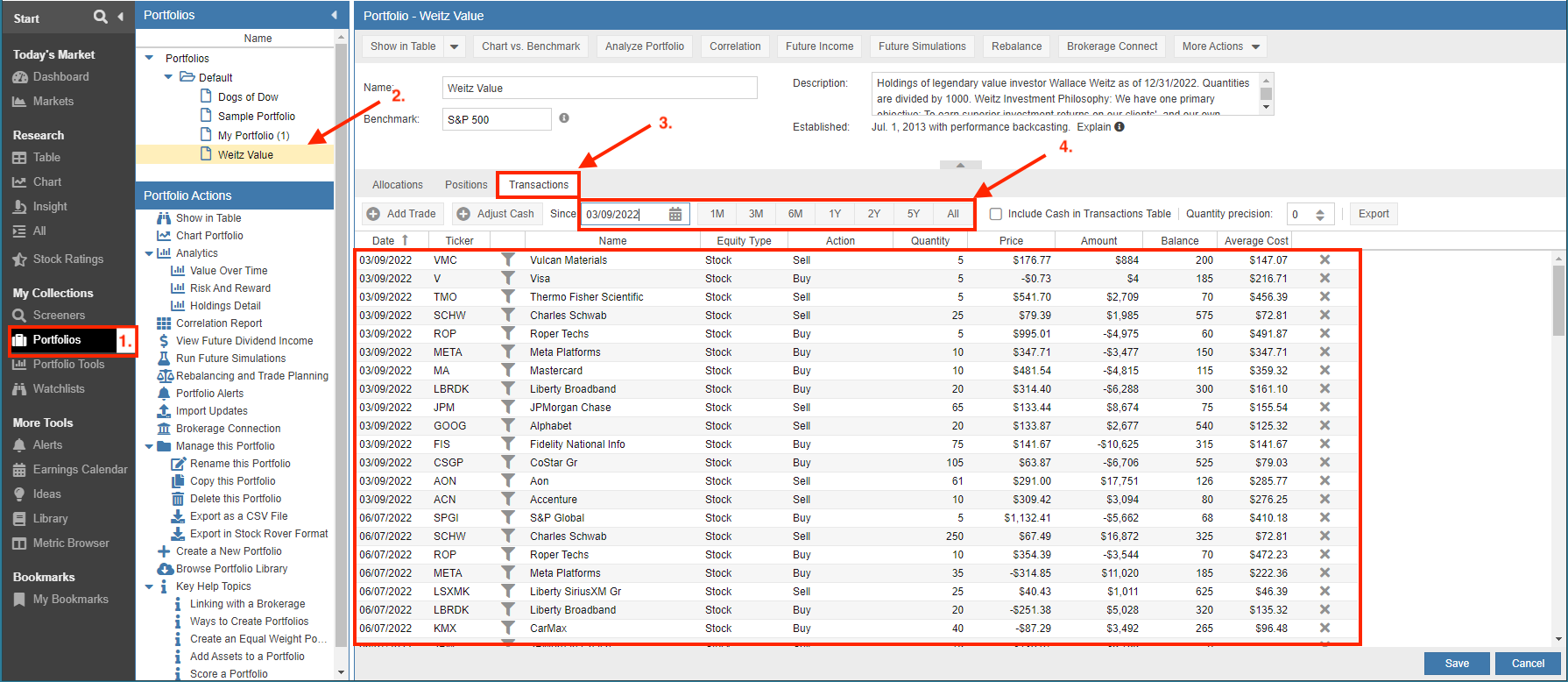Select the Dogs of Dow portfolio
Image resolution: width=1568 pixels, height=682 pixels.
coord(248,97)
